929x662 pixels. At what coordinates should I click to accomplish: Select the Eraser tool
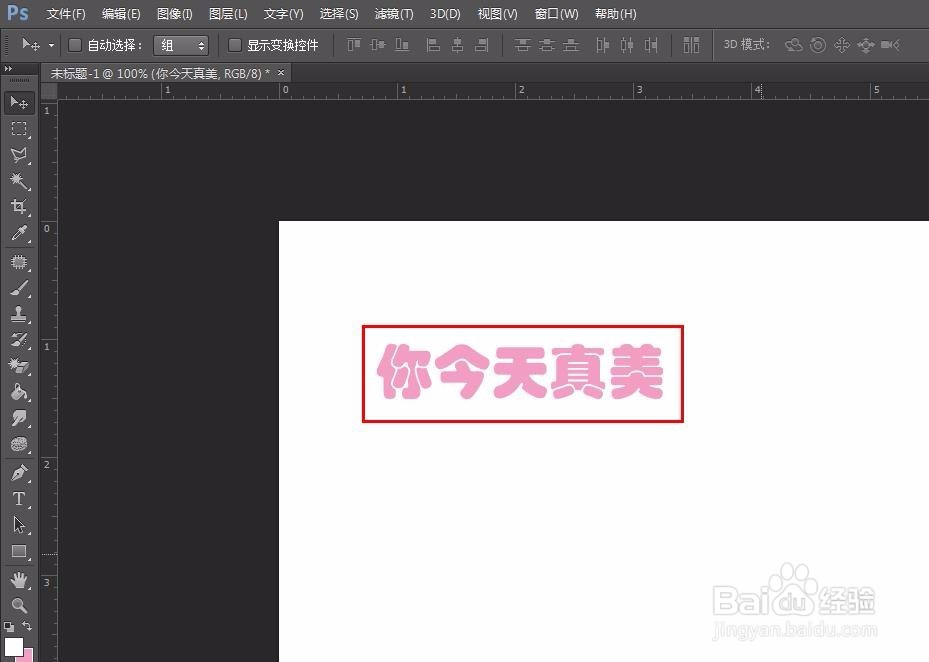pyautogui.click(x=19, y=366)
